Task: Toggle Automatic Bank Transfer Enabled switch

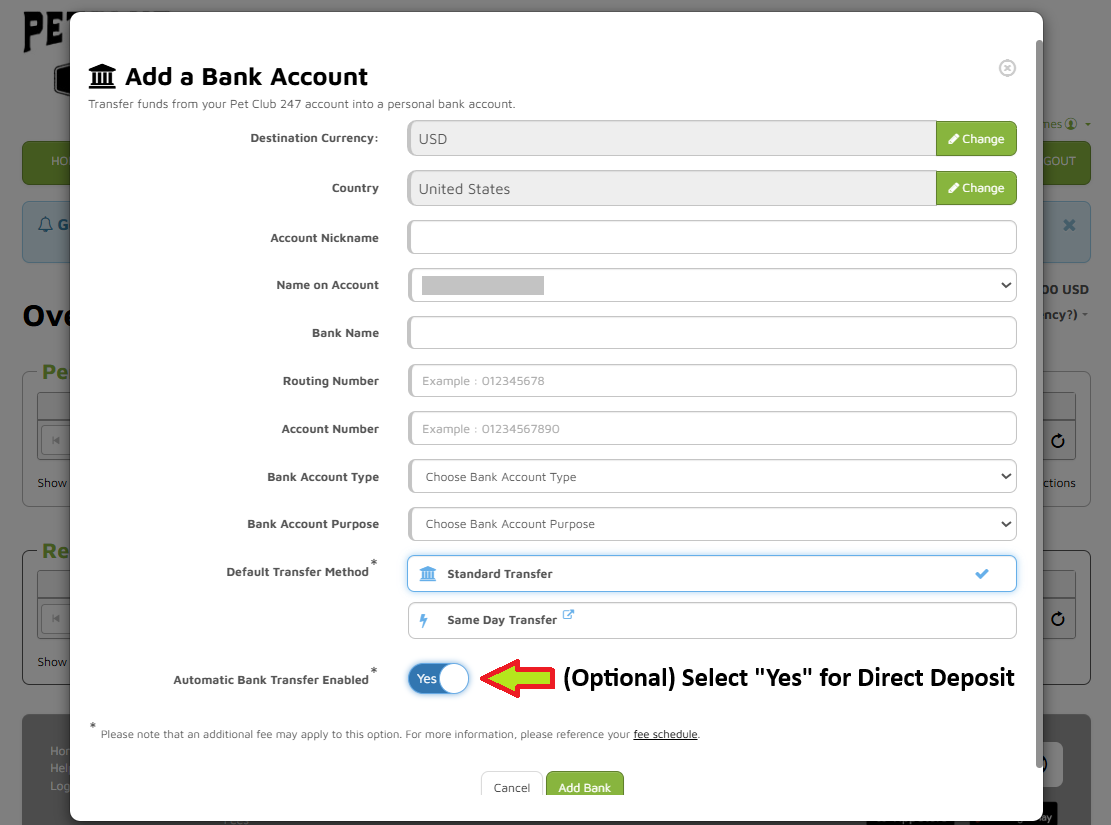Action: [x=438, y=679]
